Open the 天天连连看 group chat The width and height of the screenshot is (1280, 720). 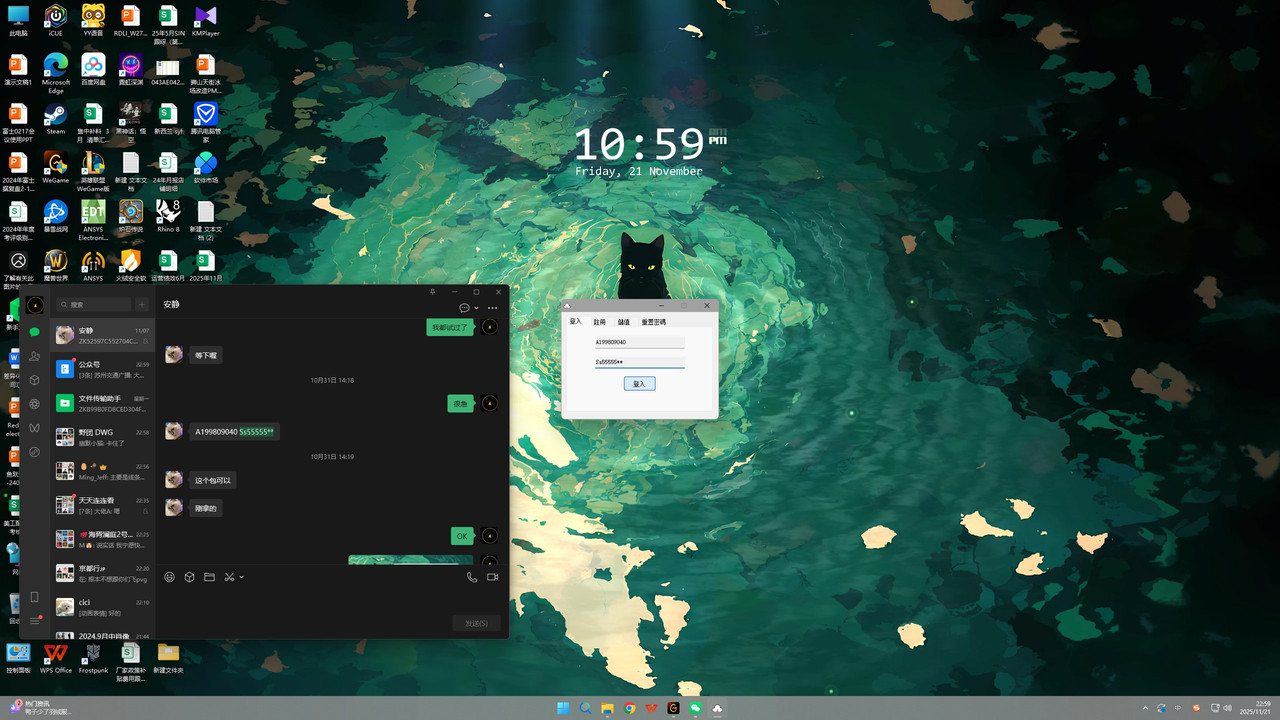(103, 505)
